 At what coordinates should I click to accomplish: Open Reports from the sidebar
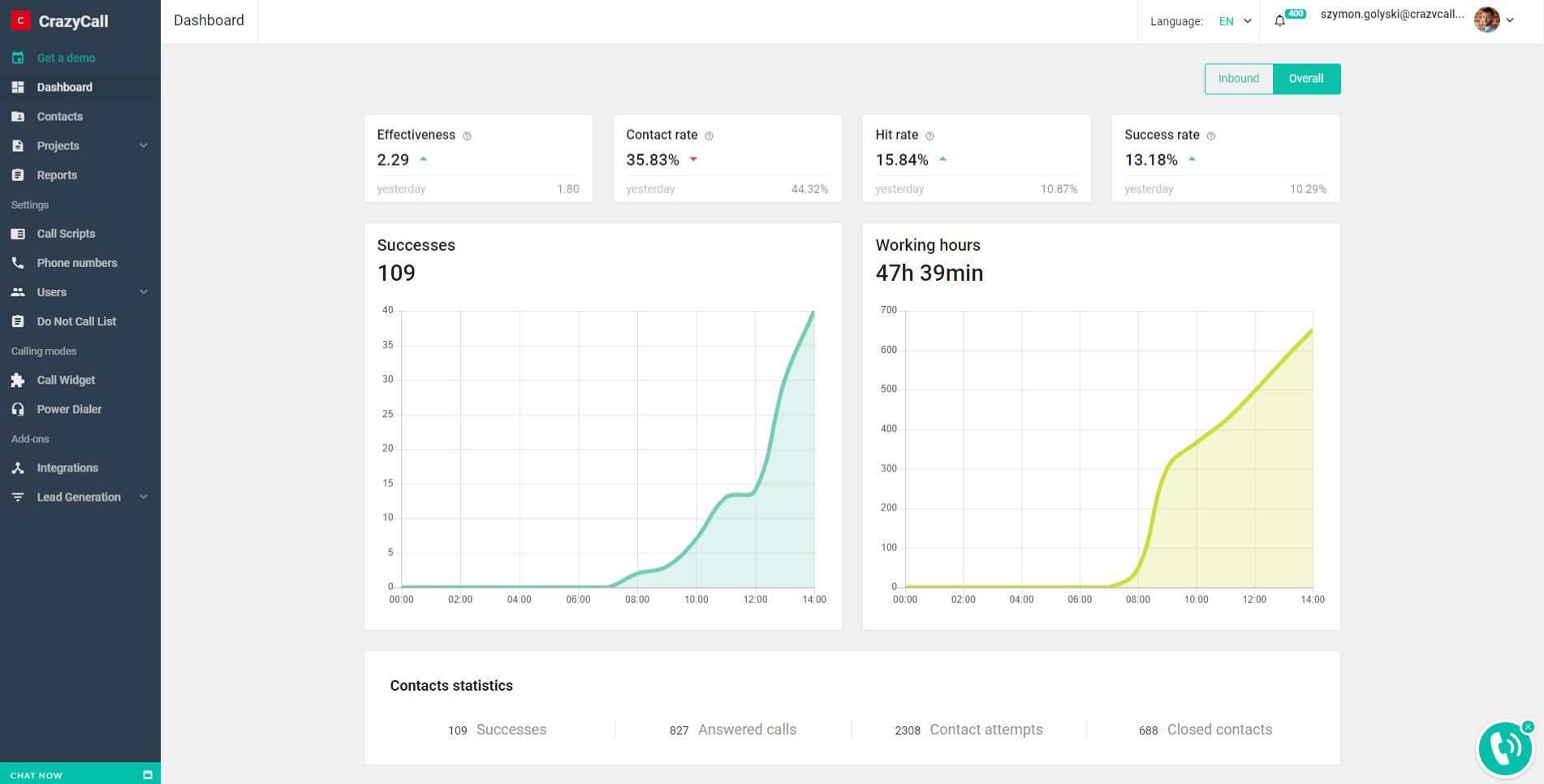(57, 175)
